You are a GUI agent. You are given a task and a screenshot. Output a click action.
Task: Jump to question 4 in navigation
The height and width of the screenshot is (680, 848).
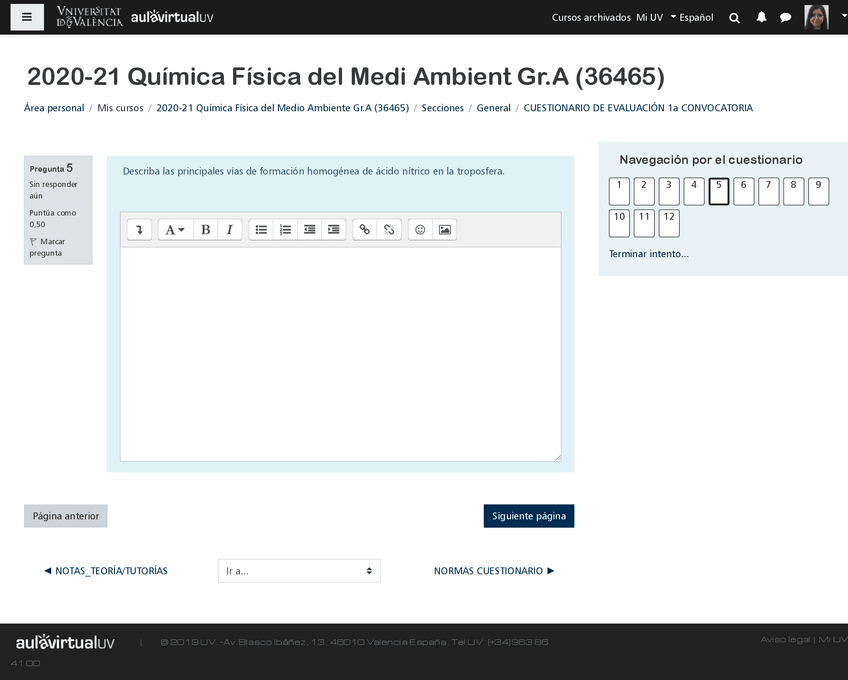[694, 192]
